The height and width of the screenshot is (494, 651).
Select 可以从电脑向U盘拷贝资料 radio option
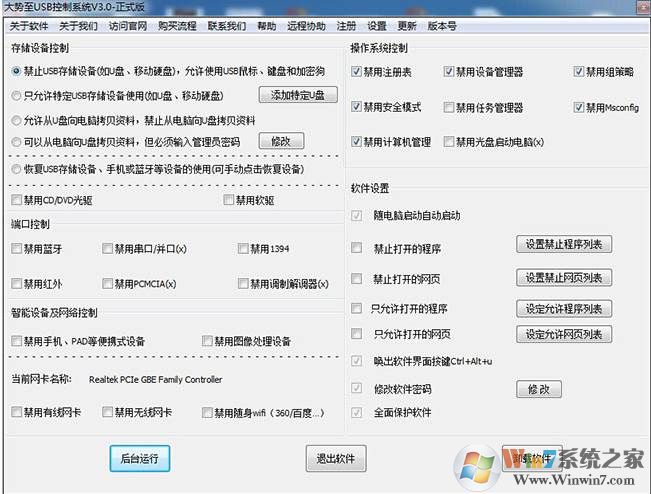click(16, 142)
